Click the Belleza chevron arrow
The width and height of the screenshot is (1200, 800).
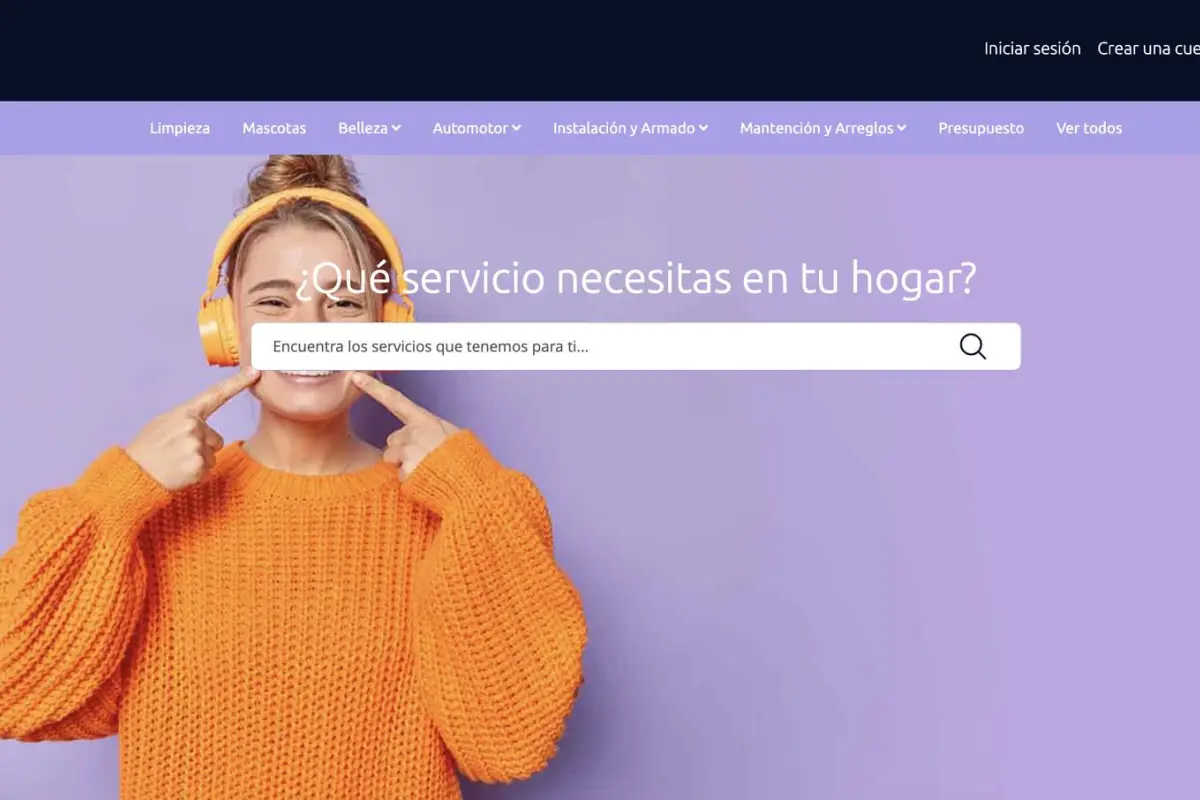tap(397, 128)
